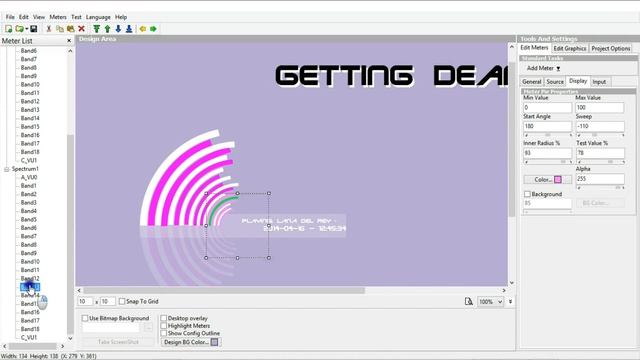Click the double chevron beside zoom box
Viewport: 640px width, 360px height.
click(510, 301)
